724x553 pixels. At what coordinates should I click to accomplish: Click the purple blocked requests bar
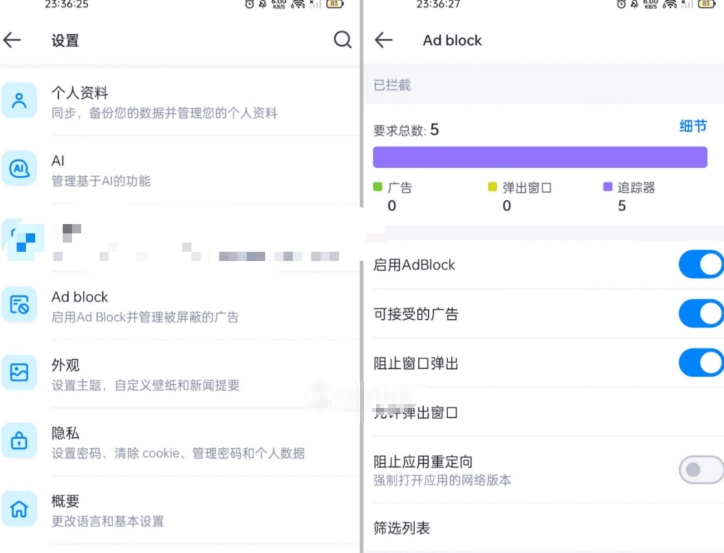click(540, 157)
